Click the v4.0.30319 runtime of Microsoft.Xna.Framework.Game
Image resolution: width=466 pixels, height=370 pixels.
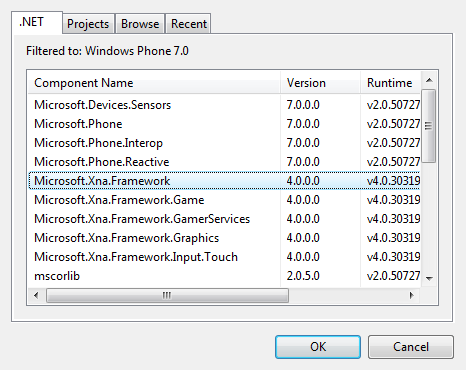click(x=393, y=200)
